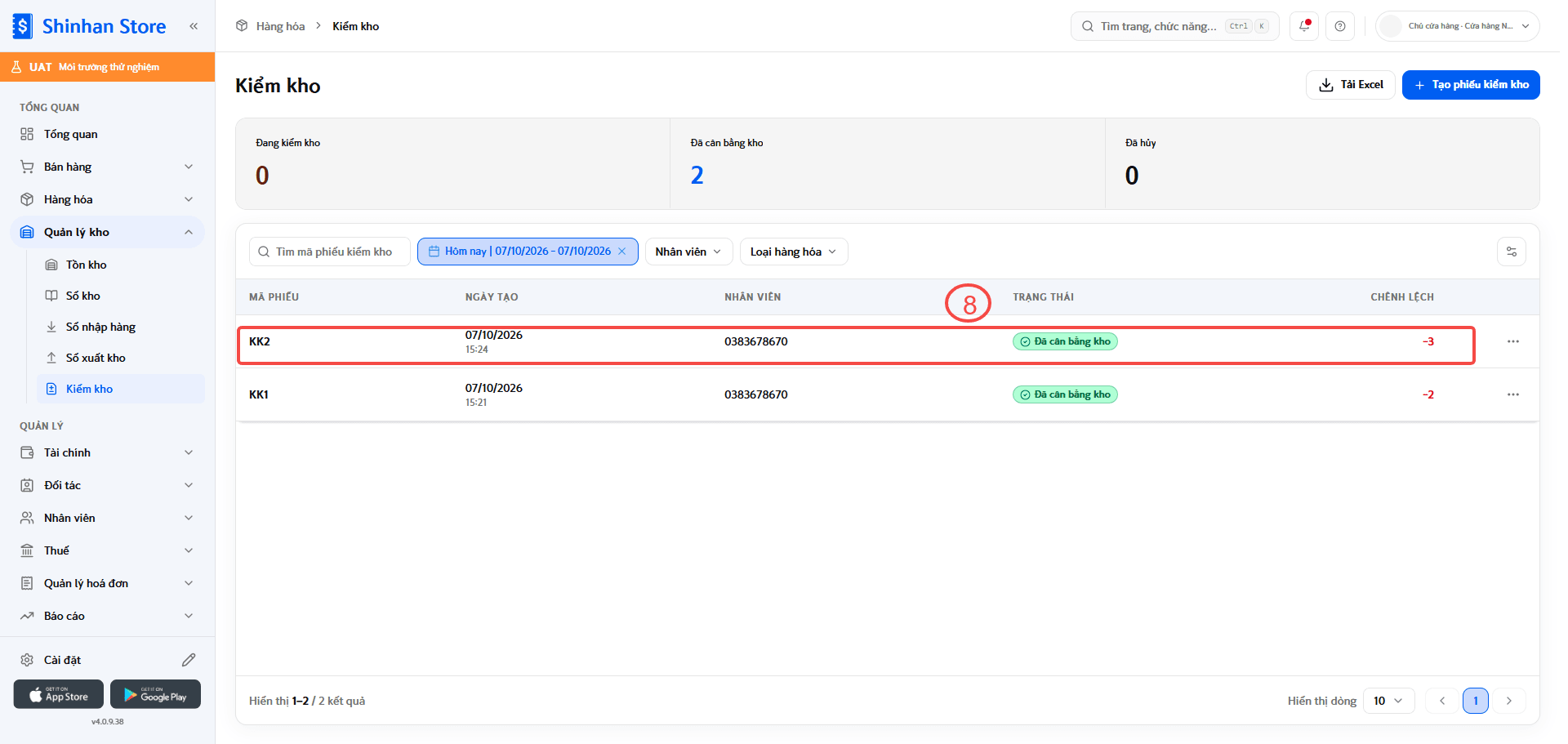This screenshot has height=744, width=1568.
Task: Open Tổng quan dashboard
Action: (x=108, y=134)
